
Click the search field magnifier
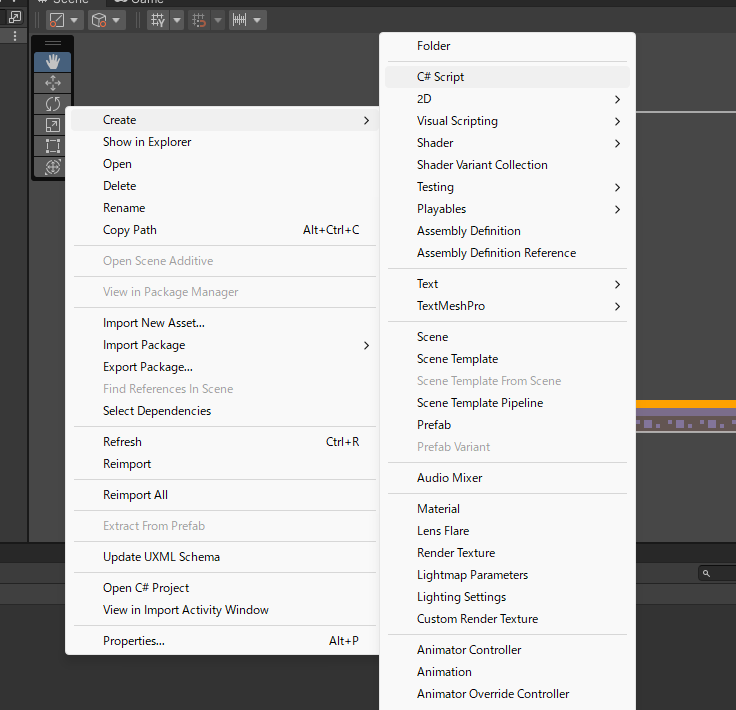pyautogui.click(x=706, y=573)
